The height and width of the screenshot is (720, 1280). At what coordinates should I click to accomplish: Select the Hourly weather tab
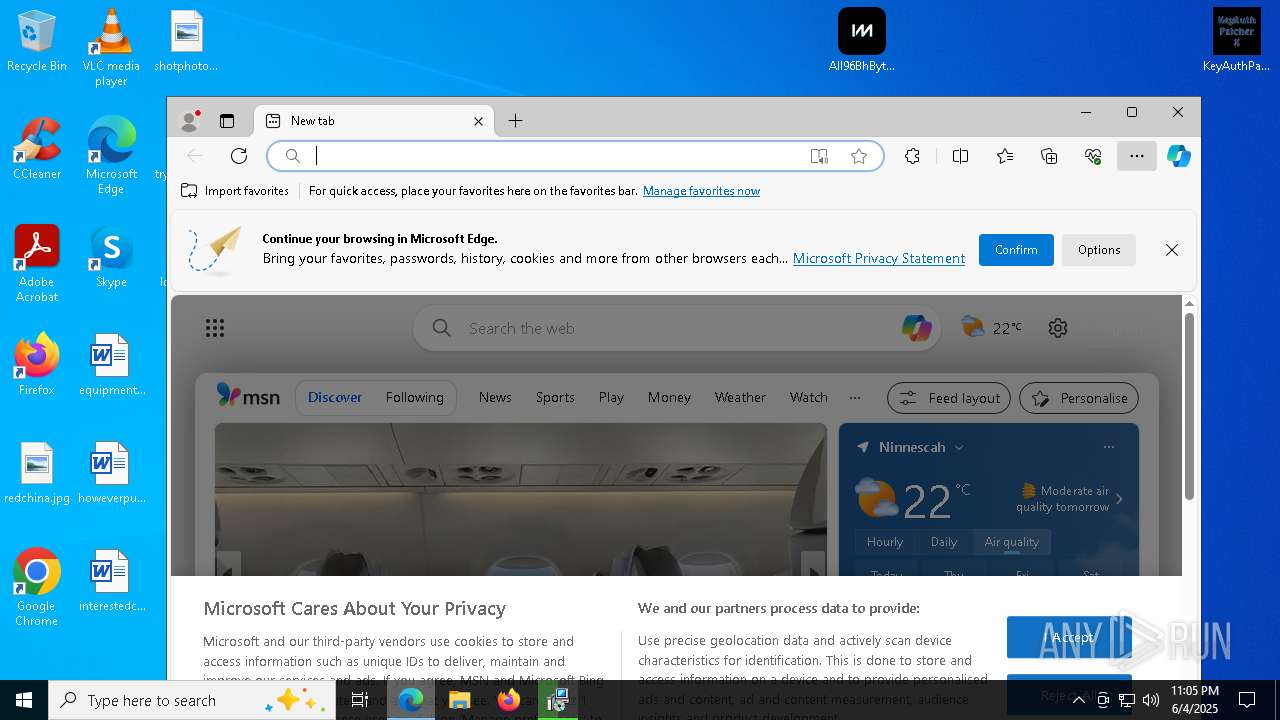pos(885,542)
